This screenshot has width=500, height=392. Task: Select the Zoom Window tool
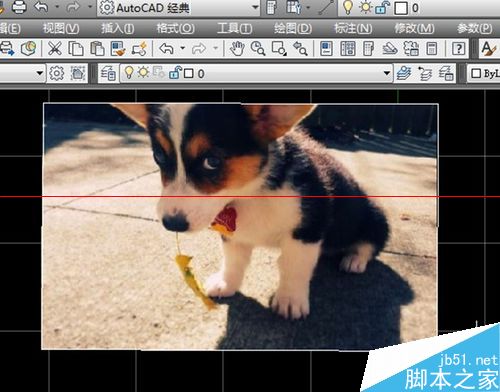(279, 49)
